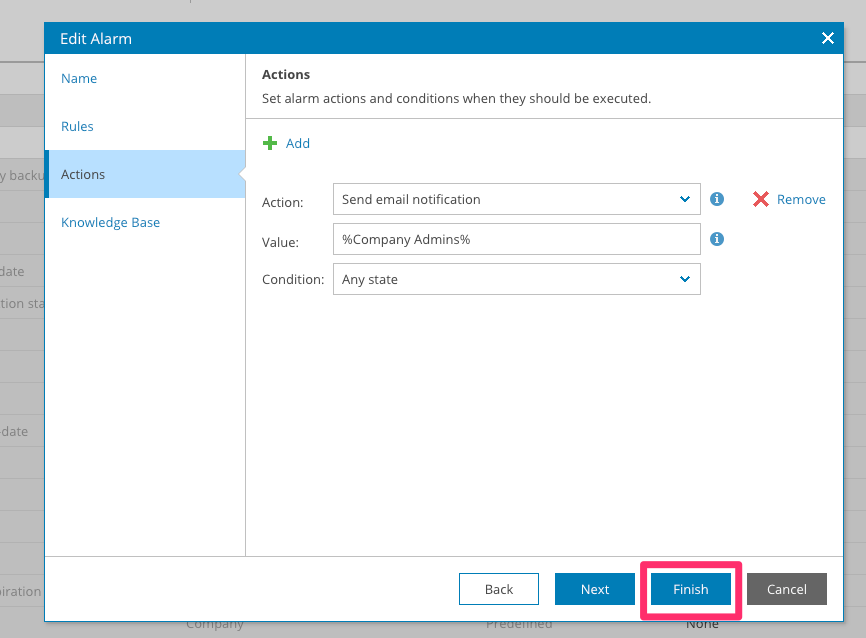Switch to the Name step
The image size is (866, 638).
pos(79,78)
